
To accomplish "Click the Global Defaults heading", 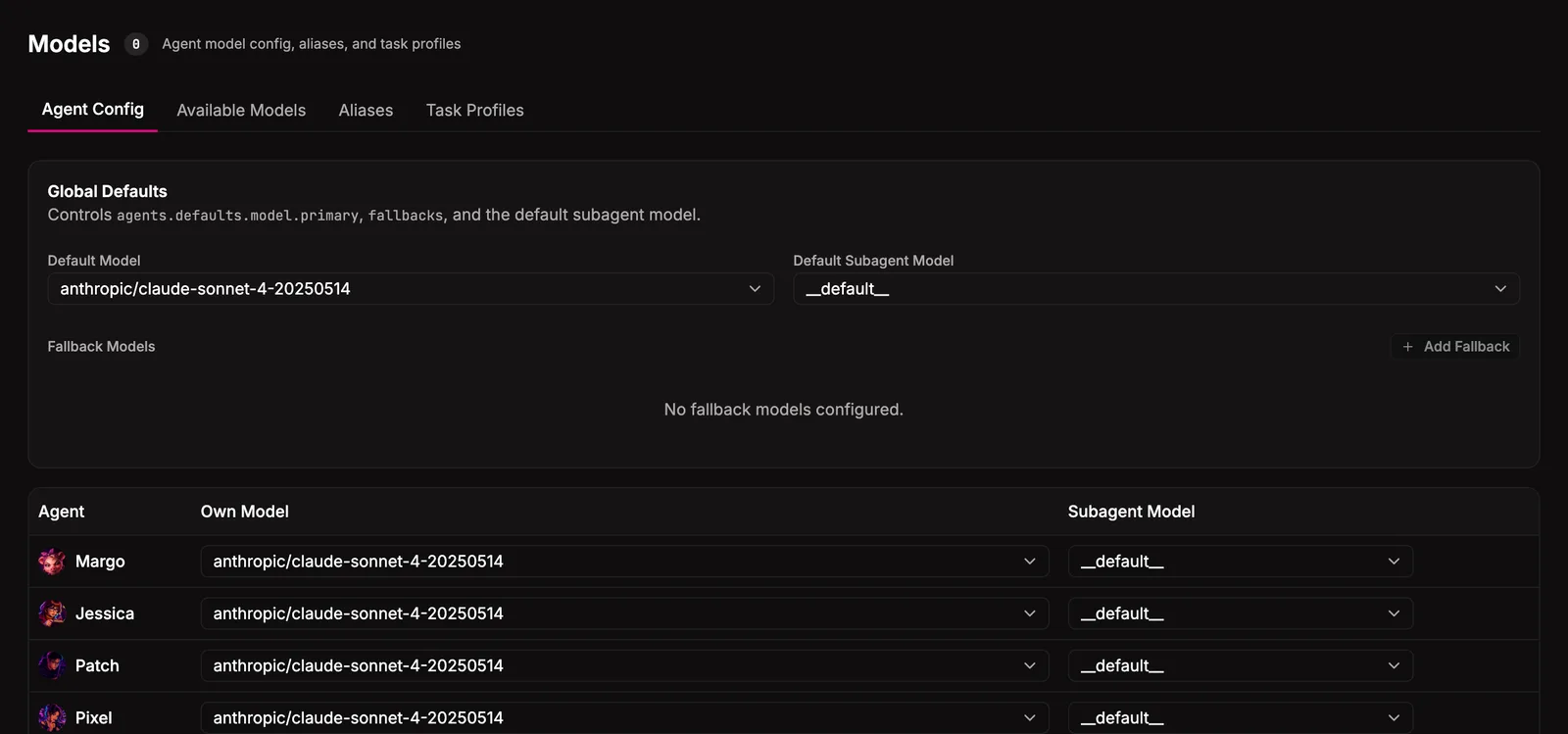I will pyautogui.click(x=108, y=191).
